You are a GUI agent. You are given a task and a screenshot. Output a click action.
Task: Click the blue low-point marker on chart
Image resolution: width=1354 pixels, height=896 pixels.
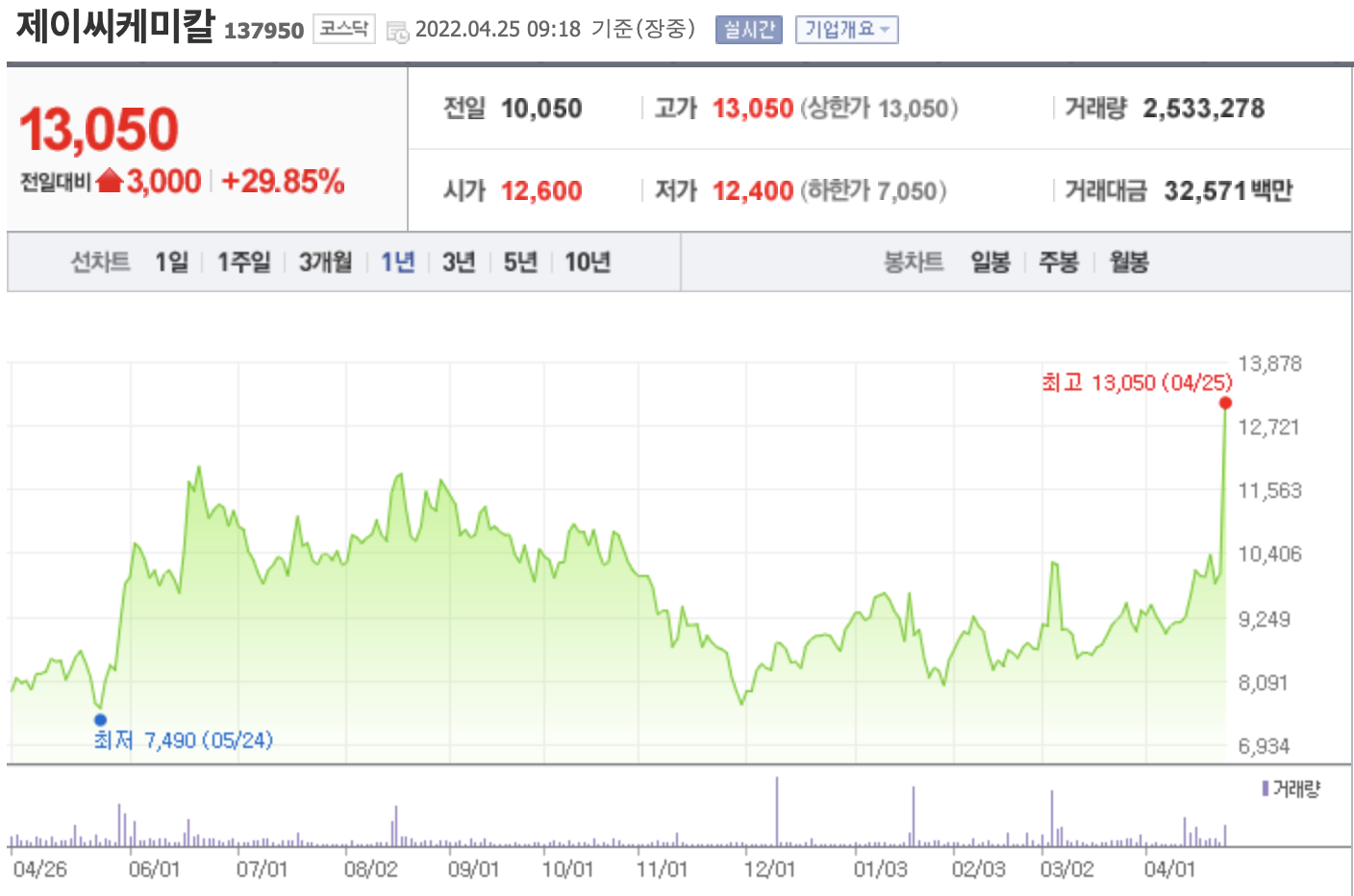click(100, 719)
